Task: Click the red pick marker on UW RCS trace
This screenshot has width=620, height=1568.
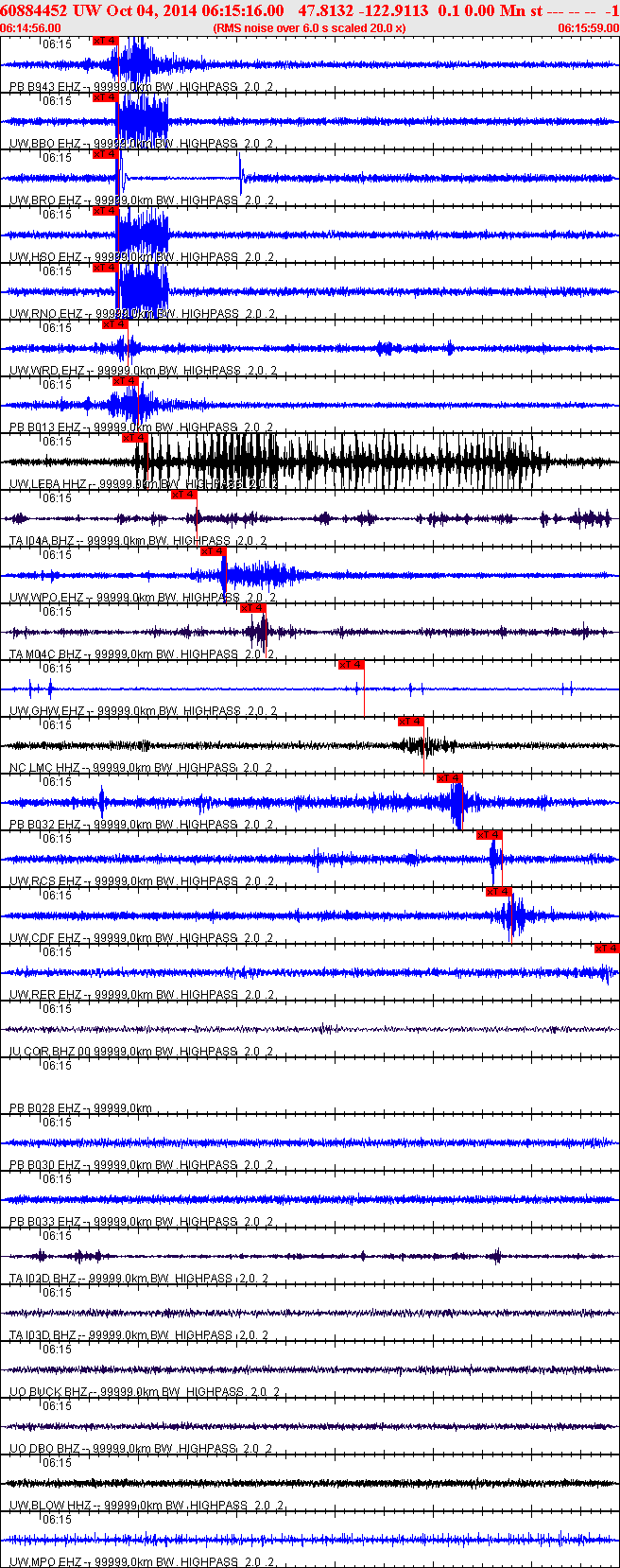Action: (489, 835)
